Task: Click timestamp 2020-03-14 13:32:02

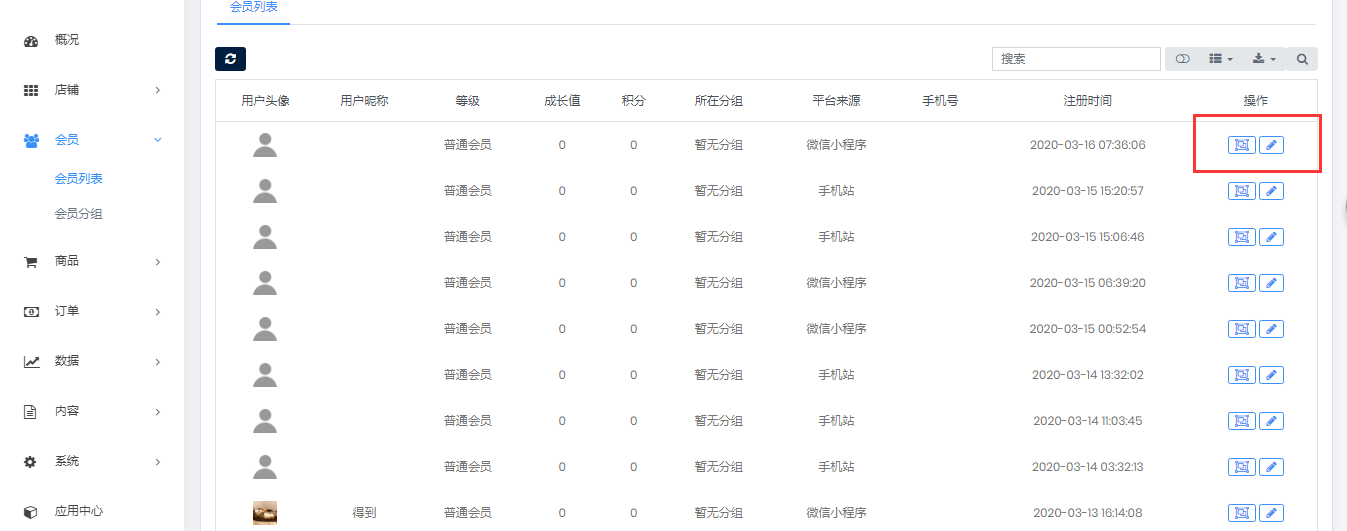Action: coord(1088,375)
